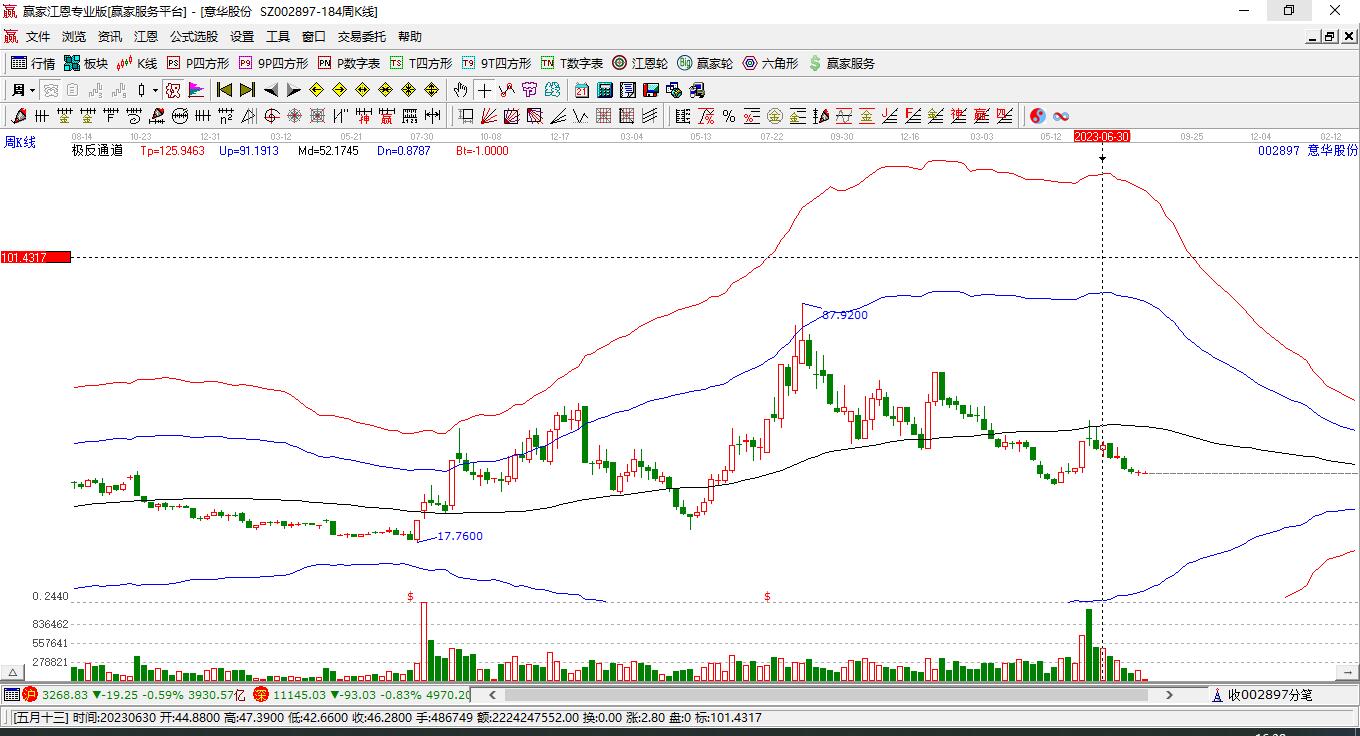Click the 极反通道 indicator name
The width and height of the screenshot is (1360, 736).
[97, 151]
